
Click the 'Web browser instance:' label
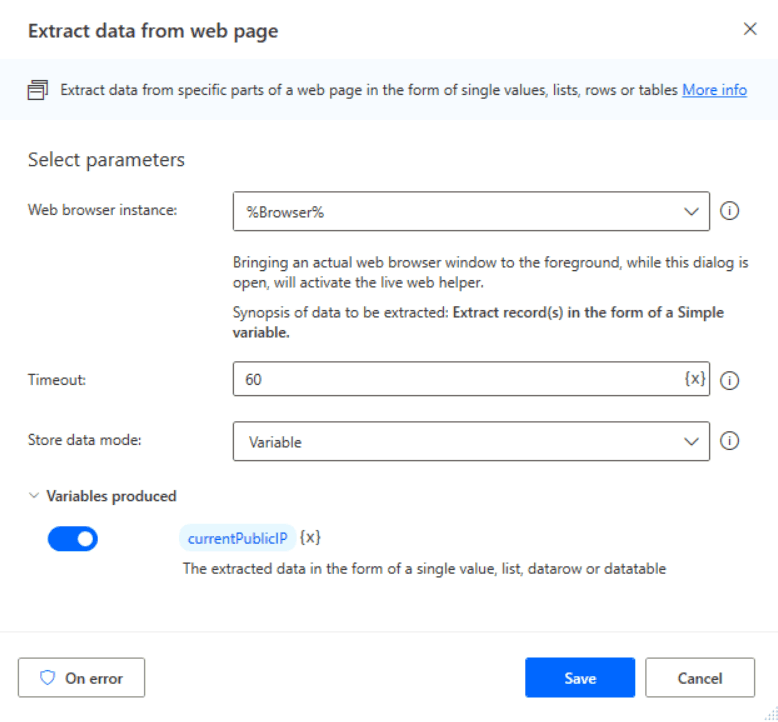point(102,210)
